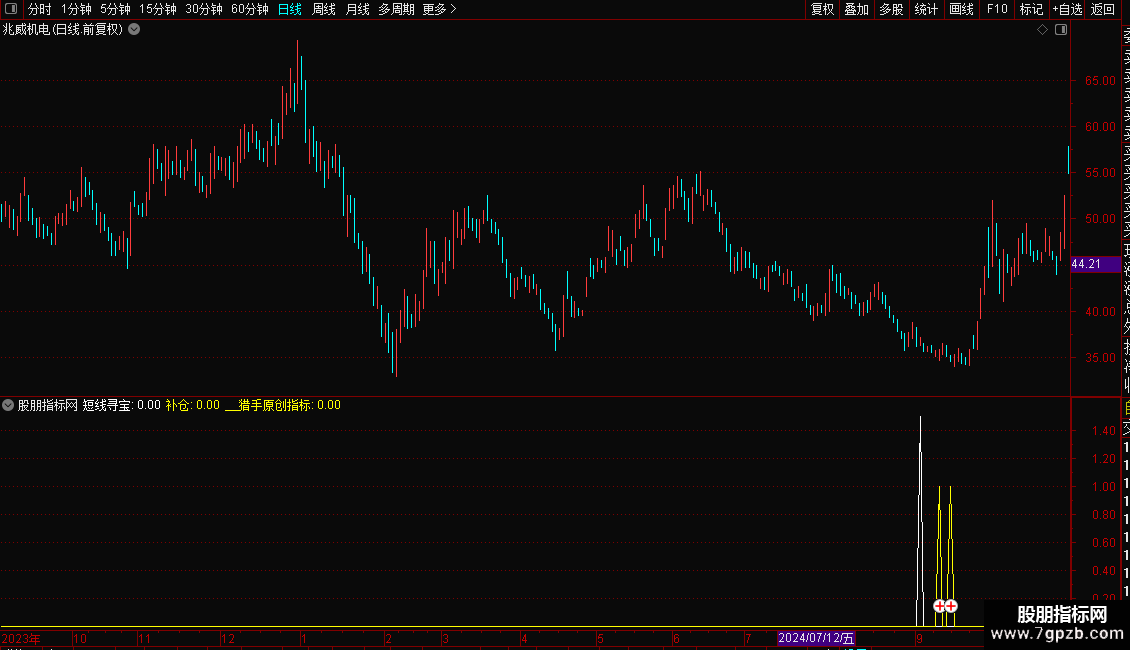Select the 1分钟 period tab
Image resolution: width=1130 pixels, height=650 pixels.
pyautogui.click(x=76, y=9)
